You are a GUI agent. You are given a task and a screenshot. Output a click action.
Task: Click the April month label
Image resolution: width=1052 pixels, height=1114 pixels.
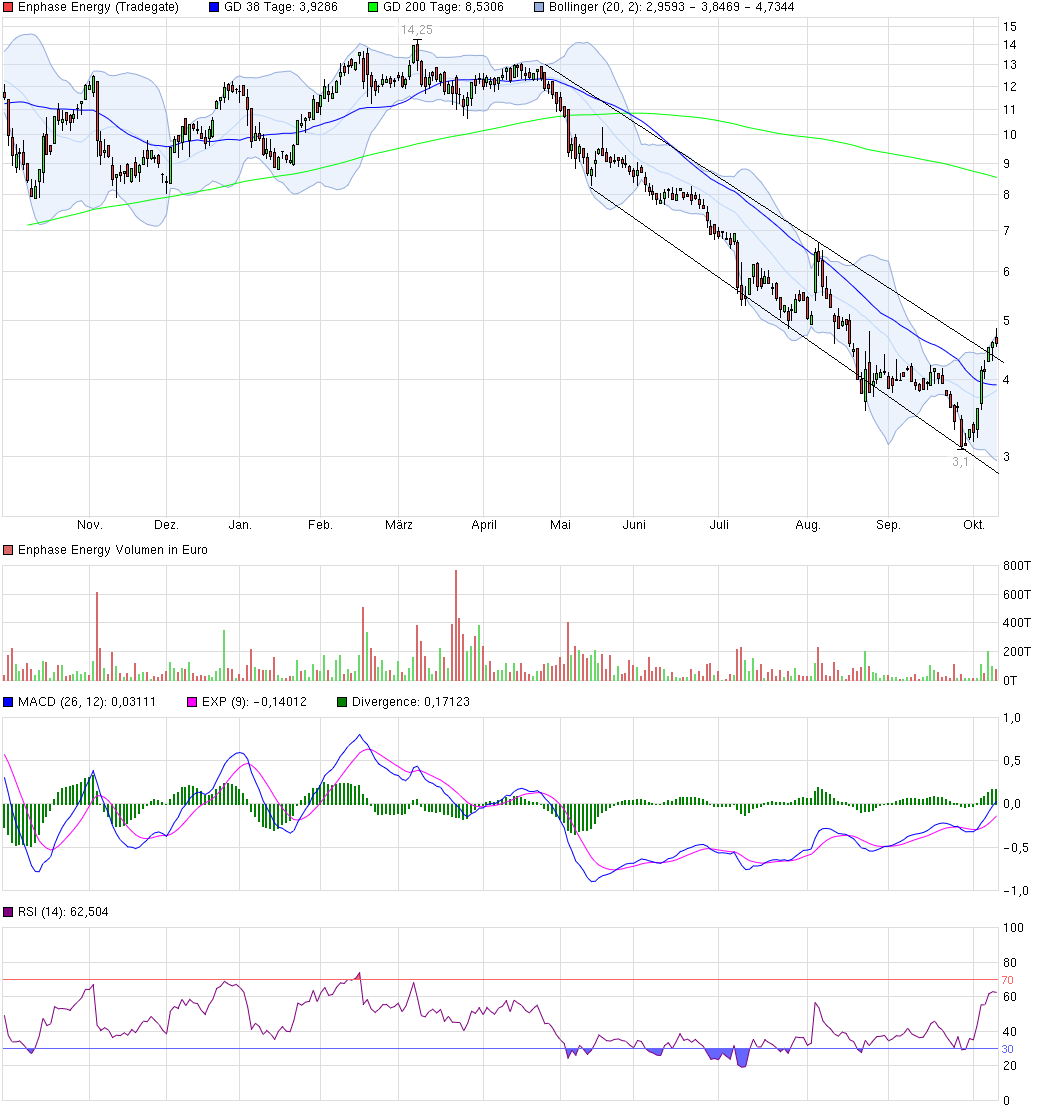click(484, 525)
